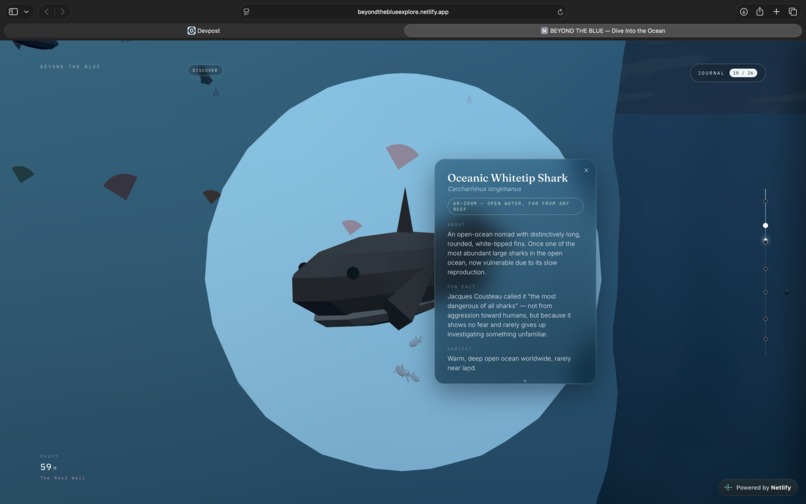
Task: Click the open water depth range tag
Action: coord(515,206)
